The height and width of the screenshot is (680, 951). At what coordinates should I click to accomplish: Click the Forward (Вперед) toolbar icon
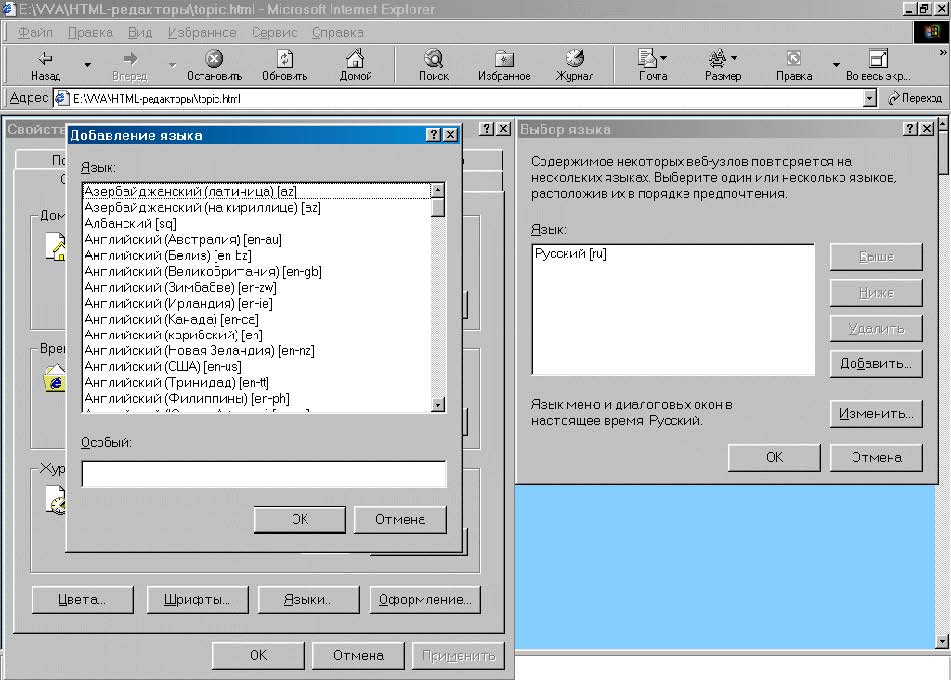point(130,59)
